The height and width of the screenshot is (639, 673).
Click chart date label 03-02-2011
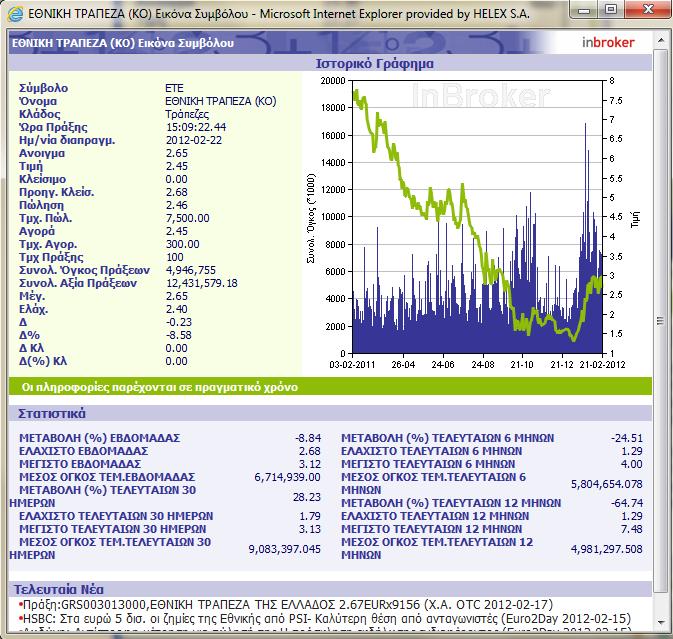pyautogui.click(x=352, y=365)
